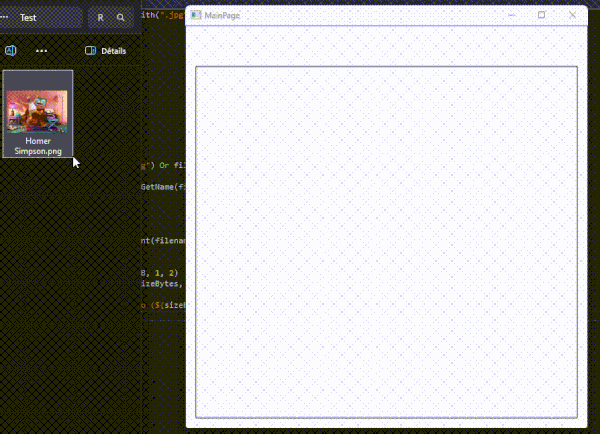
Task: Click inside the bordered drop area of MainPage
Action: click(386, 242)
